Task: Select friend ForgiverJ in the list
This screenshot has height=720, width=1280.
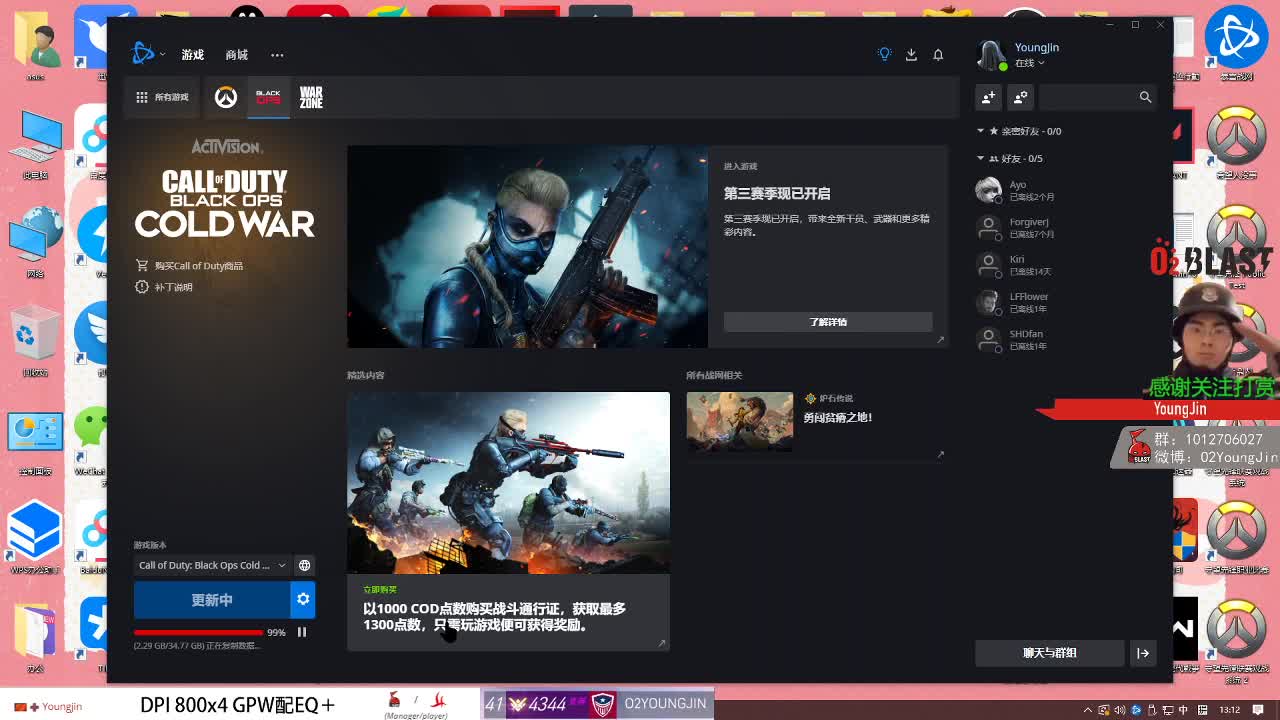Action: click(x=1065, y=228)
